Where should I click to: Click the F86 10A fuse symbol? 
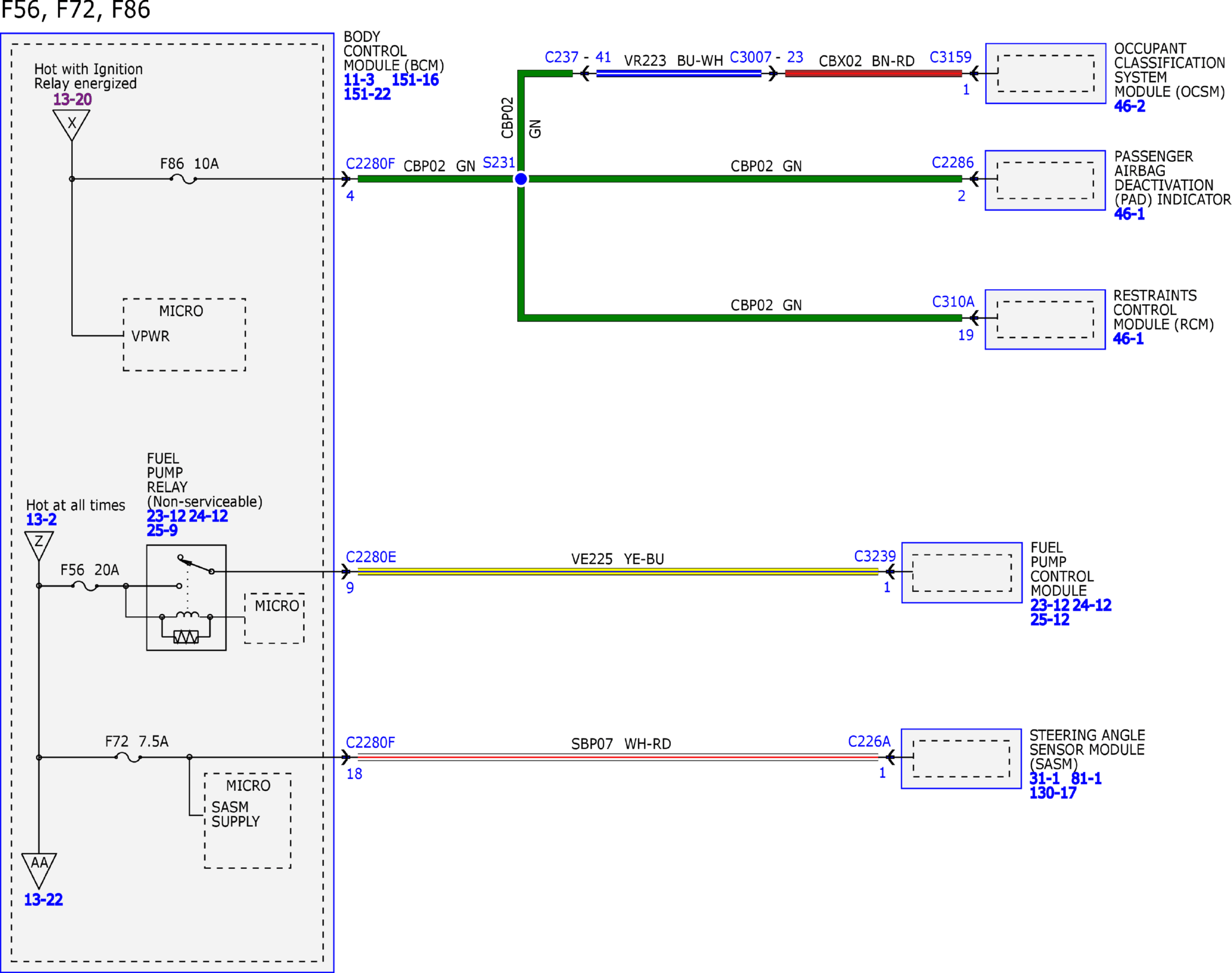[x=183, y=179]
